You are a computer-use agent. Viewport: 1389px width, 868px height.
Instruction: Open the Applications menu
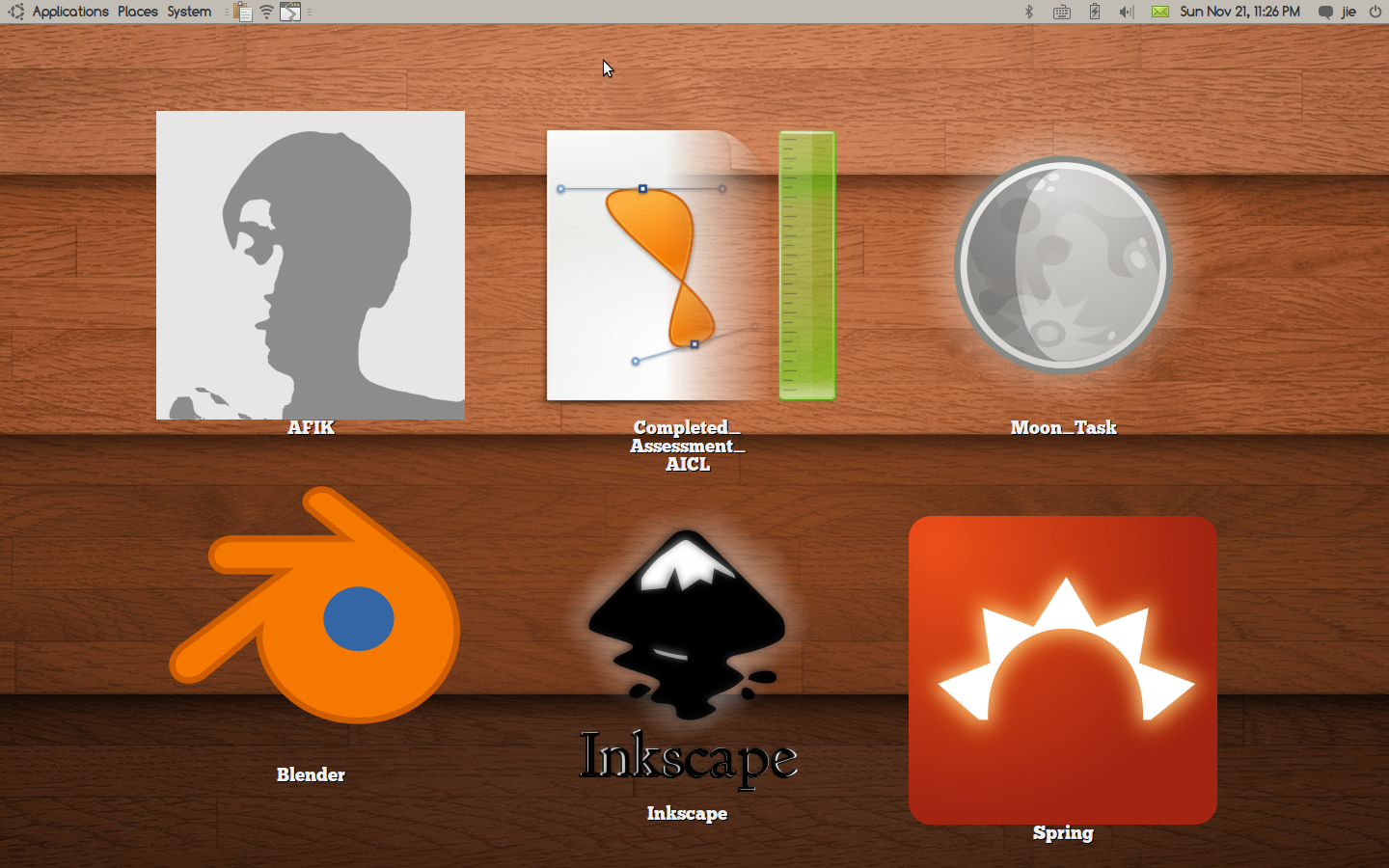[x=70, y=12]
